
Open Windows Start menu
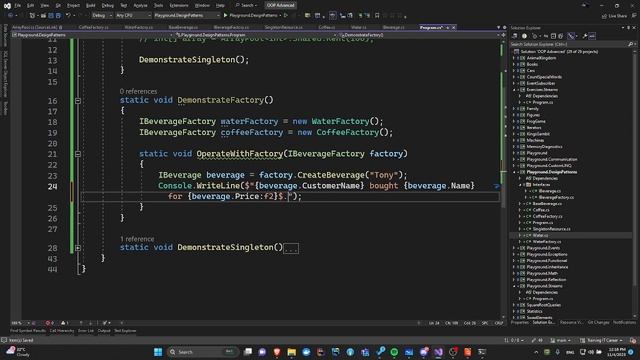[158, 352]
